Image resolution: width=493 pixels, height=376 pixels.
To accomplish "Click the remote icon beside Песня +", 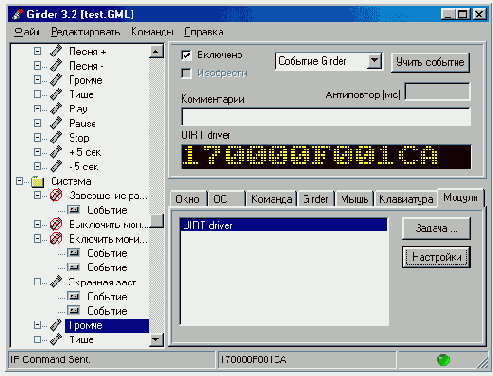I will [56, 51].
